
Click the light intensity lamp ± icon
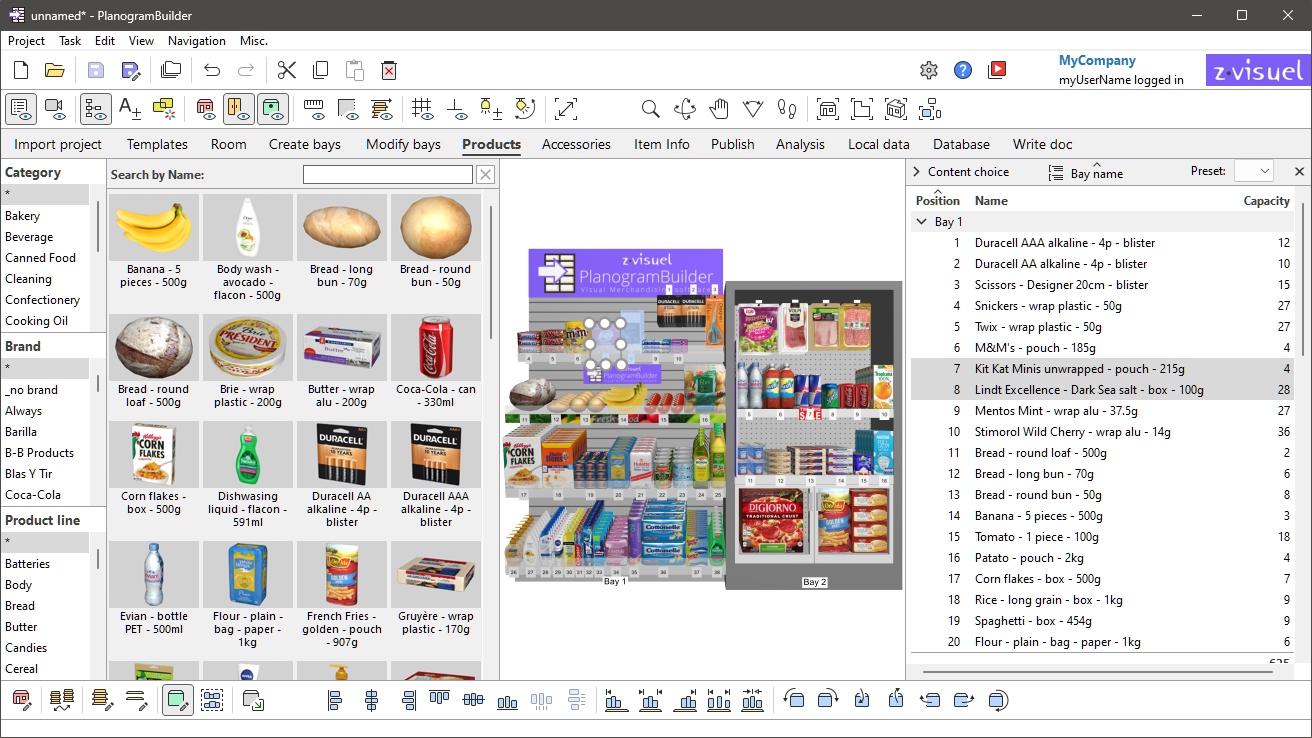[490, 108]
